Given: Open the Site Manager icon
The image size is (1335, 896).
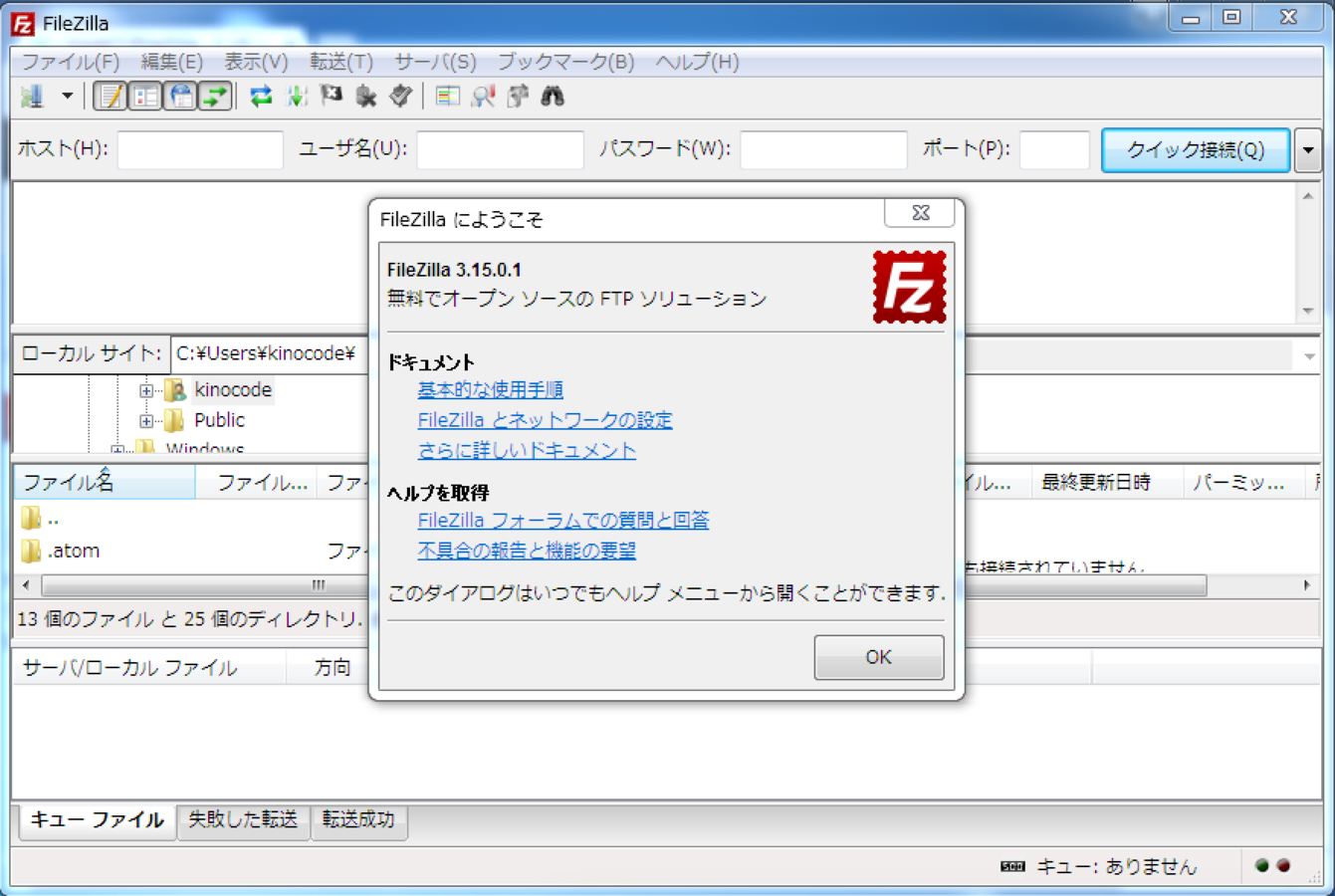Looking at the screenshot, I should pos(33,97).
